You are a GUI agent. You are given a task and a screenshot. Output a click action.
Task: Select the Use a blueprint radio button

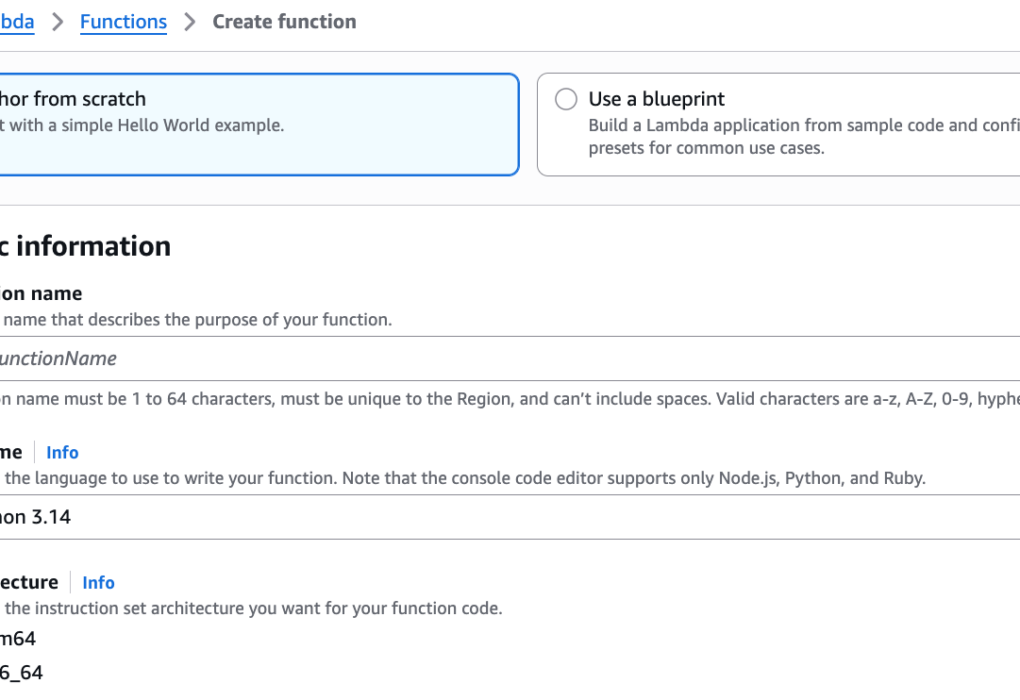566,99
